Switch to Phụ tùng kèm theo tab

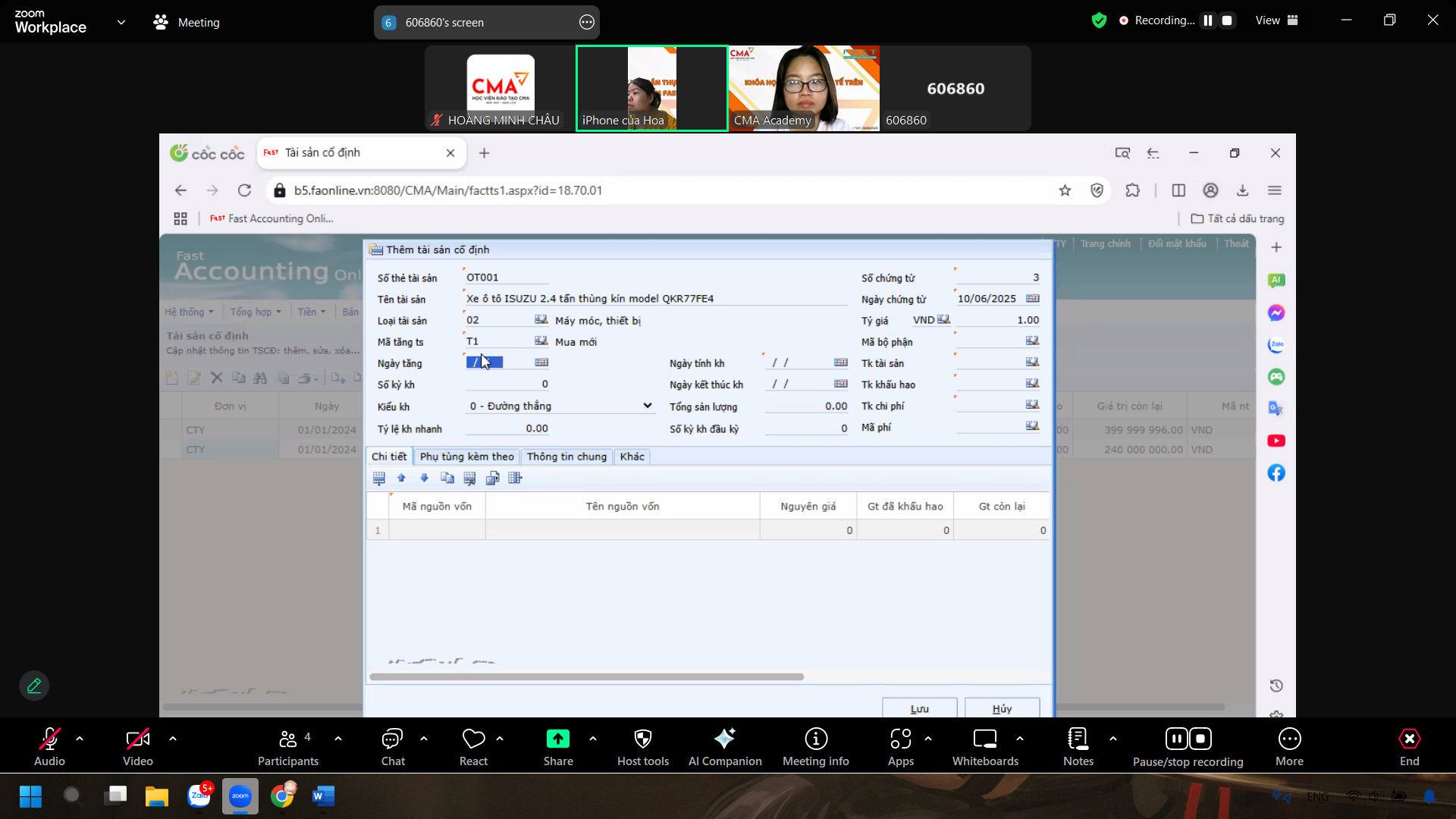[x=466, y=457]
